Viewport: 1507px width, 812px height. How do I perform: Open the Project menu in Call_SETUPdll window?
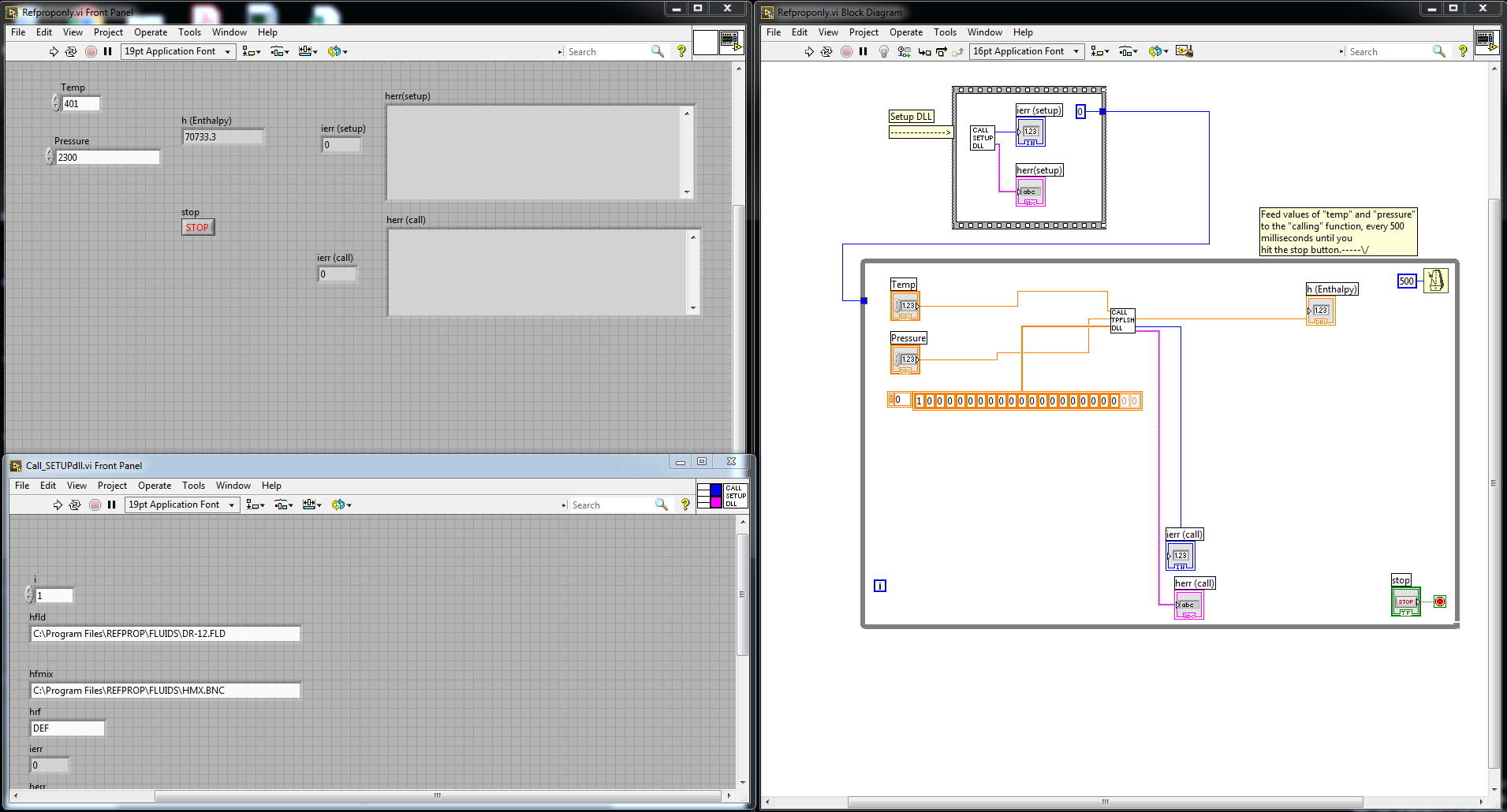[x=112, y=486]
